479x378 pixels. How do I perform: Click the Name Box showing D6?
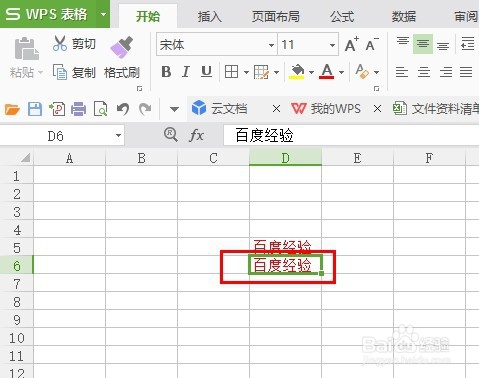tap(62, 136)
